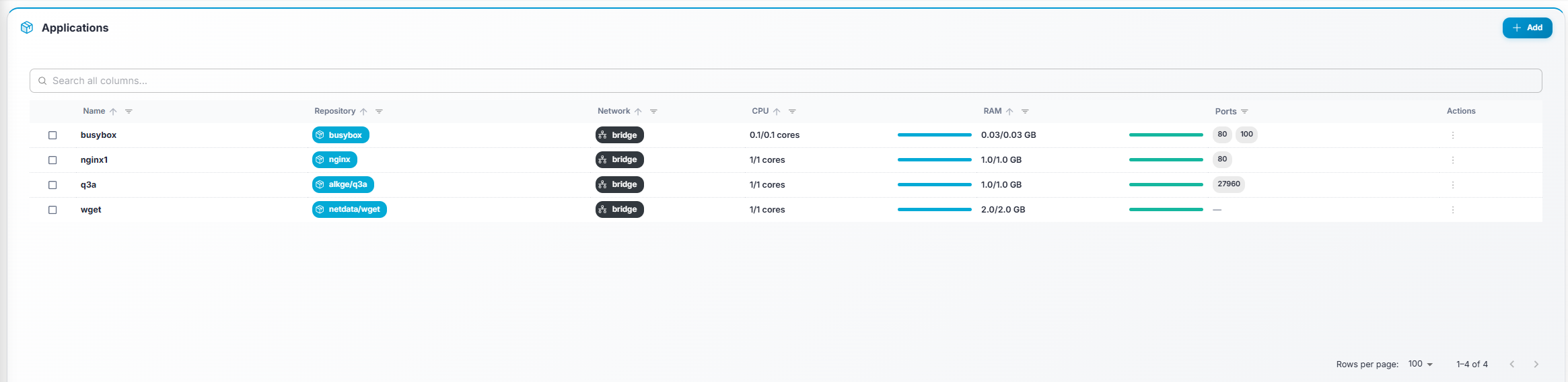Sort by Repository arrow icon
The height and width of the screenshot is (382, 1568).
[x=363, y=112]
